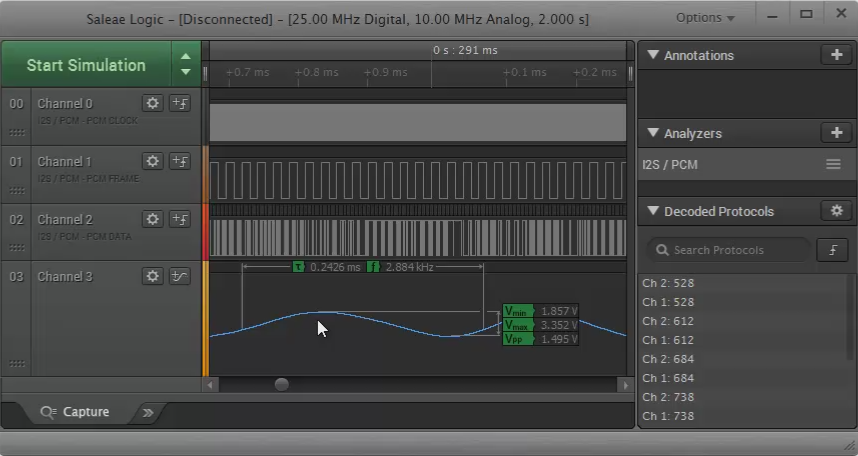The height and width of the screenshot is (456, 858).
Task: Click the expand arrows beside Capture tab
Action: [x=148, y=412]
